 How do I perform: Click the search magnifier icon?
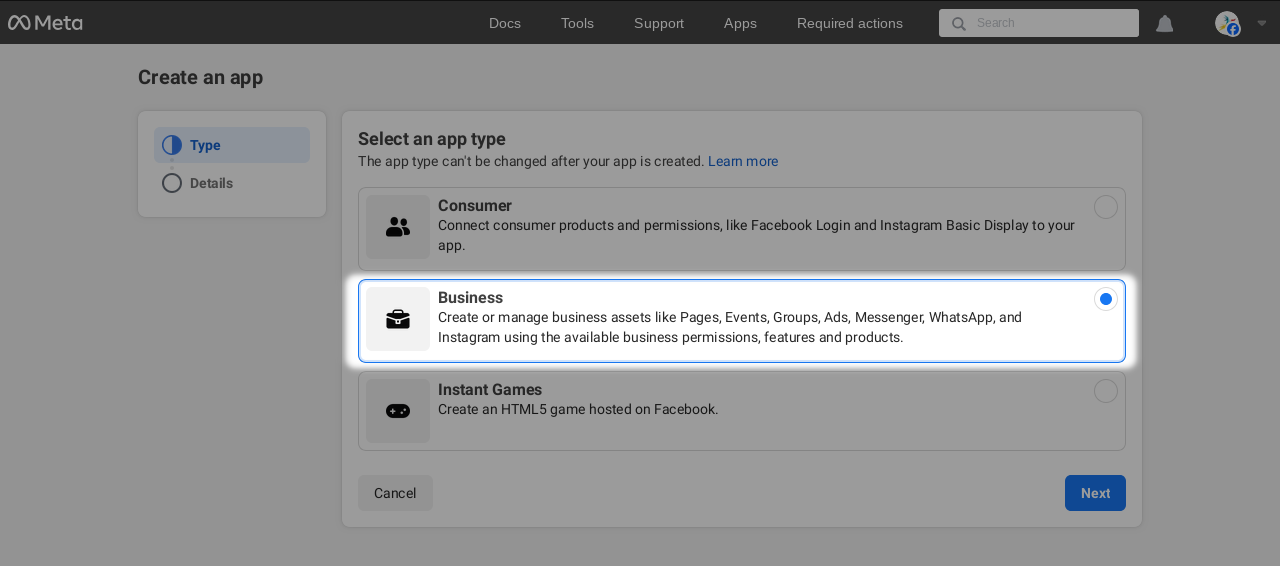pos(959,23)
